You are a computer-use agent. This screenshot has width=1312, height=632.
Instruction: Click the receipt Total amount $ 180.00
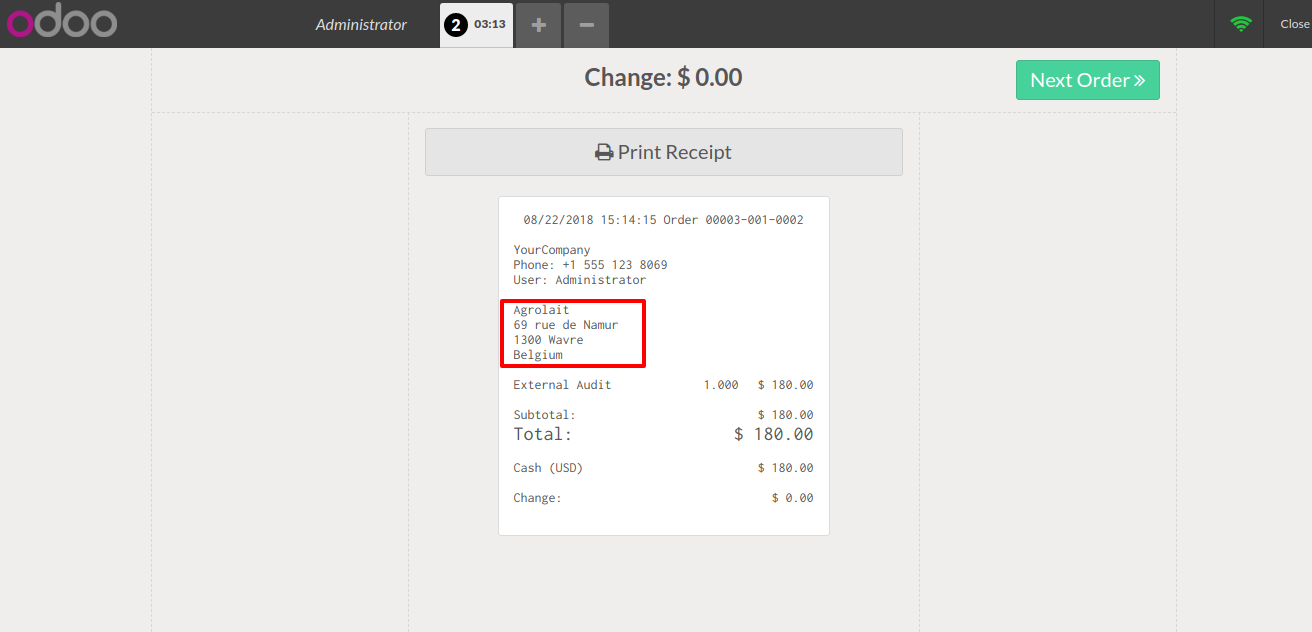point(774,434)
